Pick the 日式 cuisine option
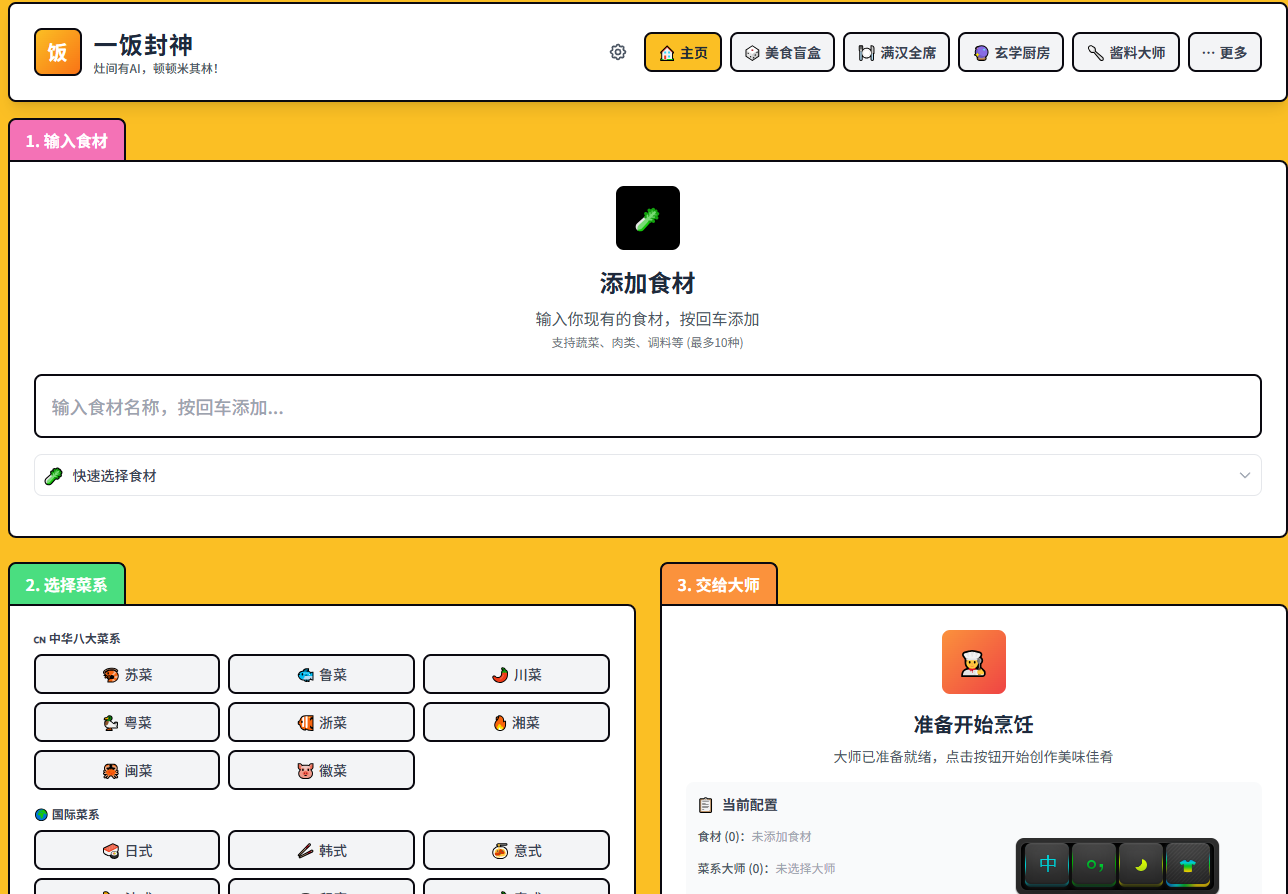The image size is (1288, 894). point(127,850)
